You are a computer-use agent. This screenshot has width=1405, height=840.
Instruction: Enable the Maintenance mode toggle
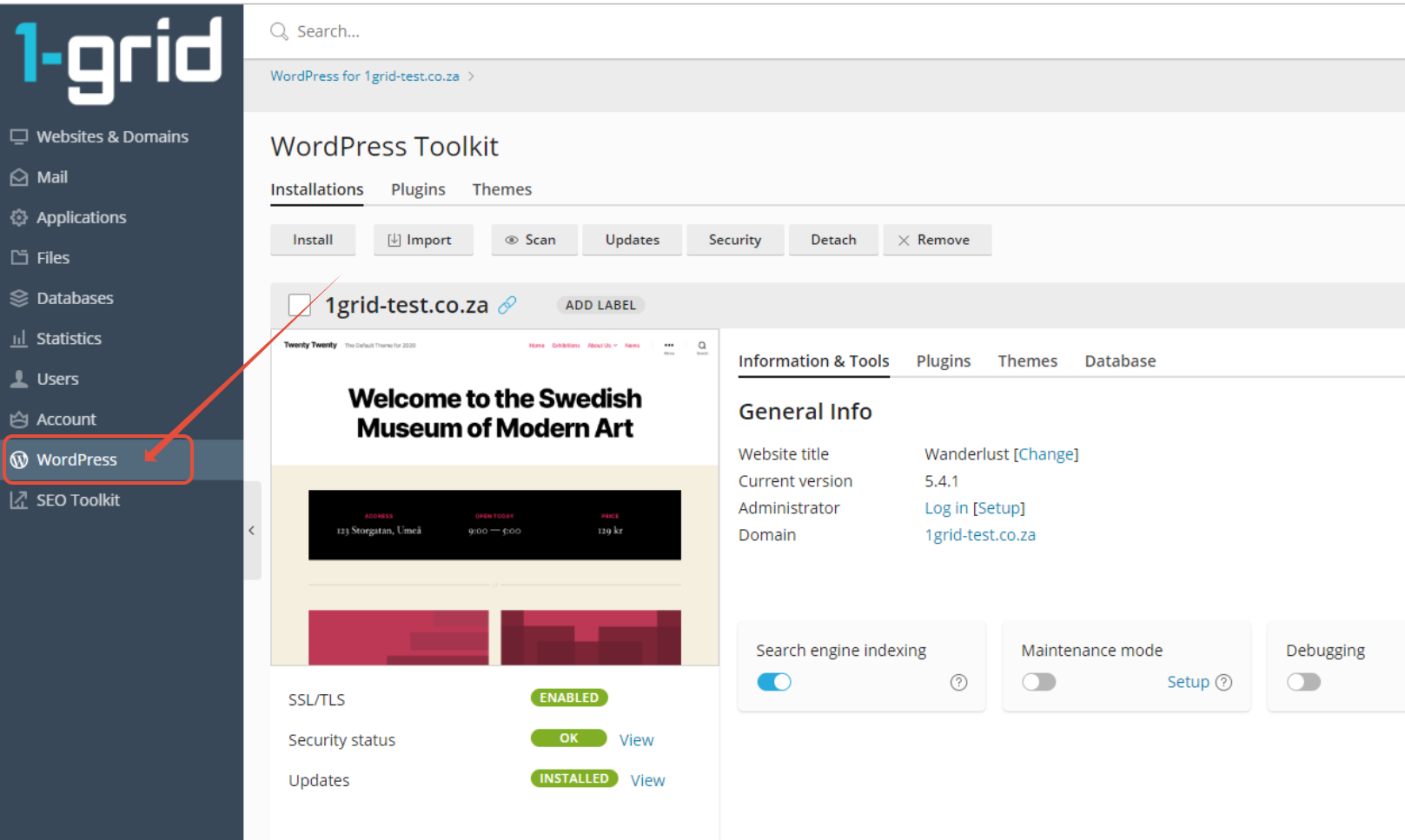click(x=1039, y=682)
